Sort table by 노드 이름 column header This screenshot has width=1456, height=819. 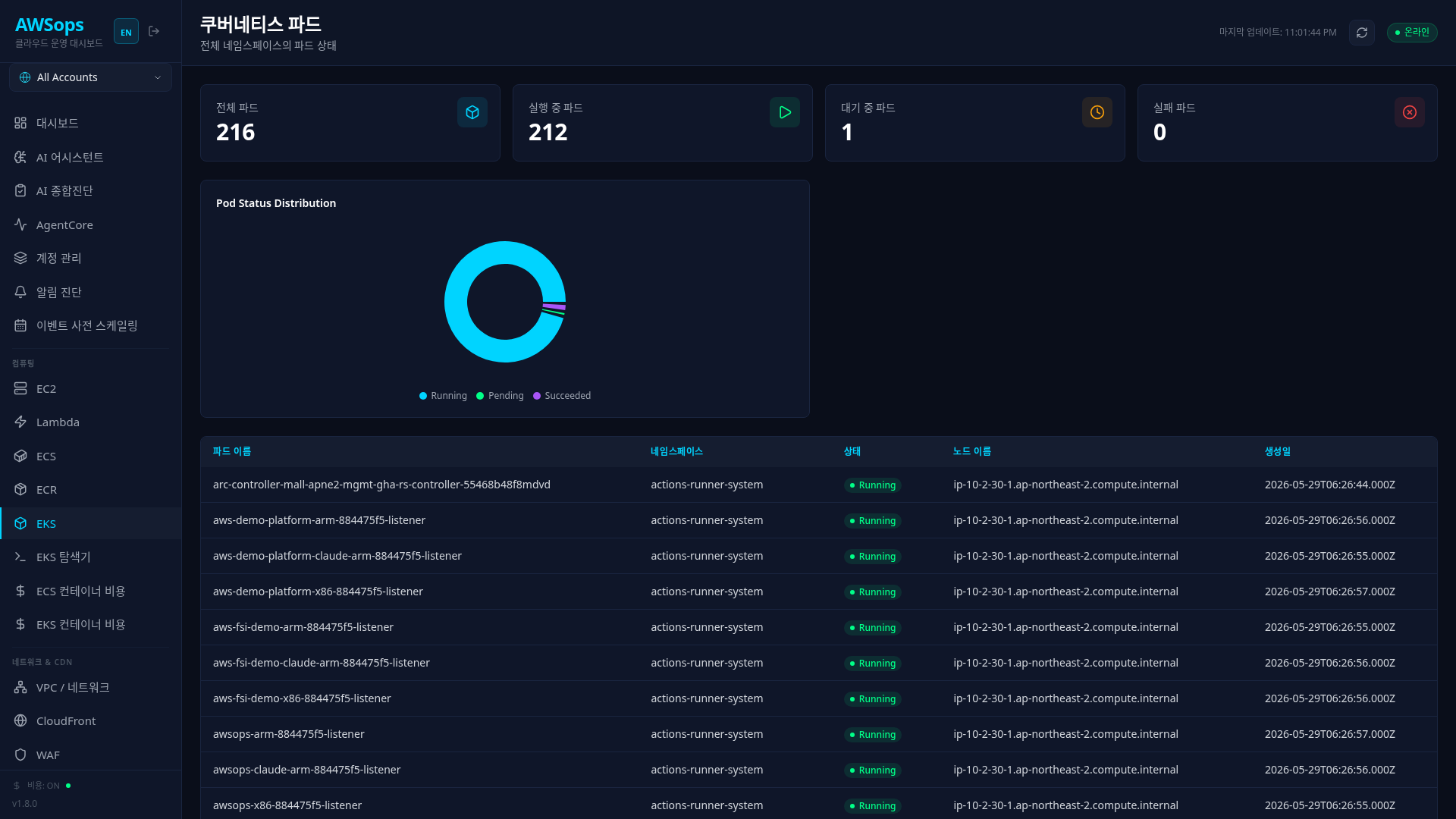pos(972,451)
